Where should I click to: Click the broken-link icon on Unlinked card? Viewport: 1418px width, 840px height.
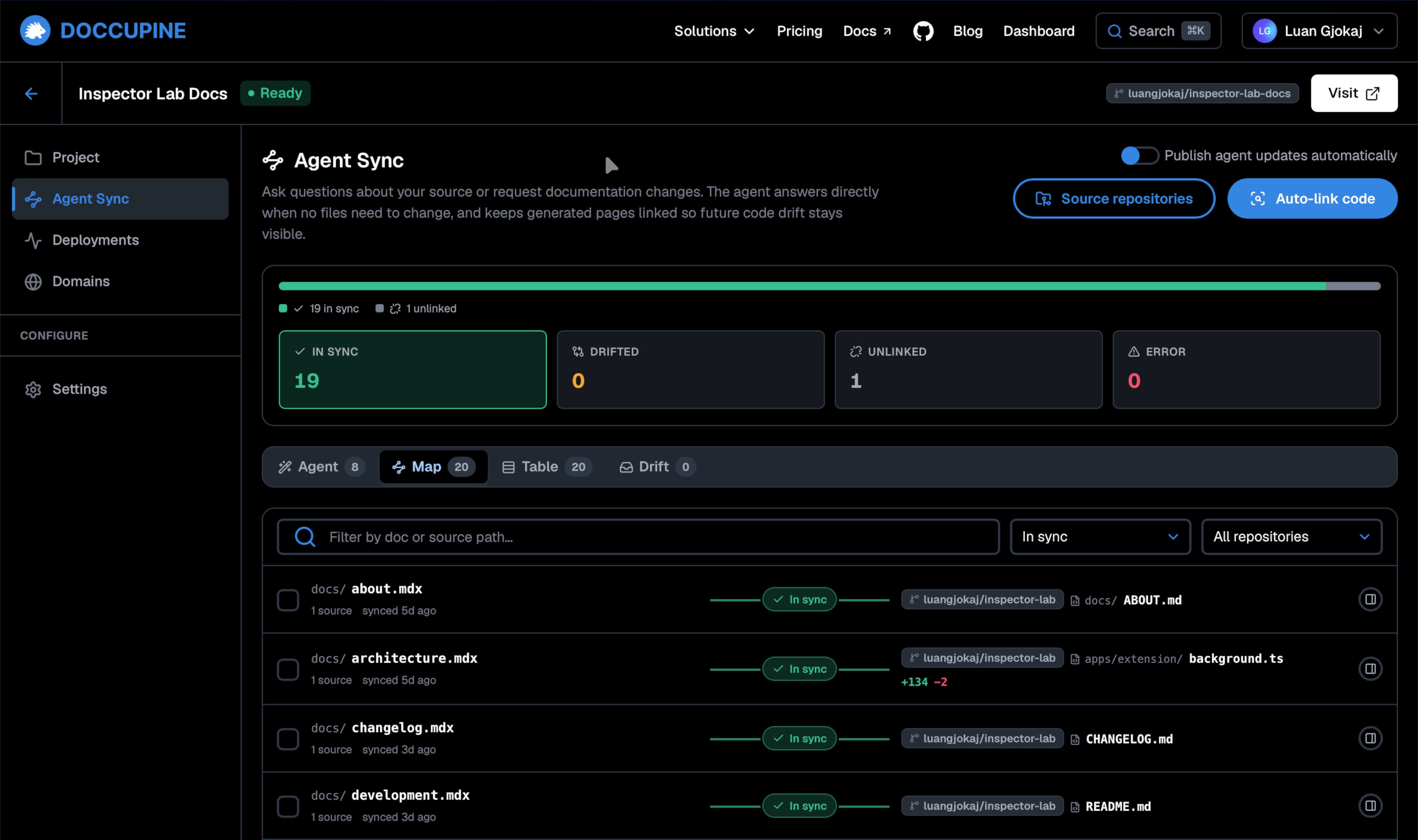pyautogui.click(x=855, y=352)
